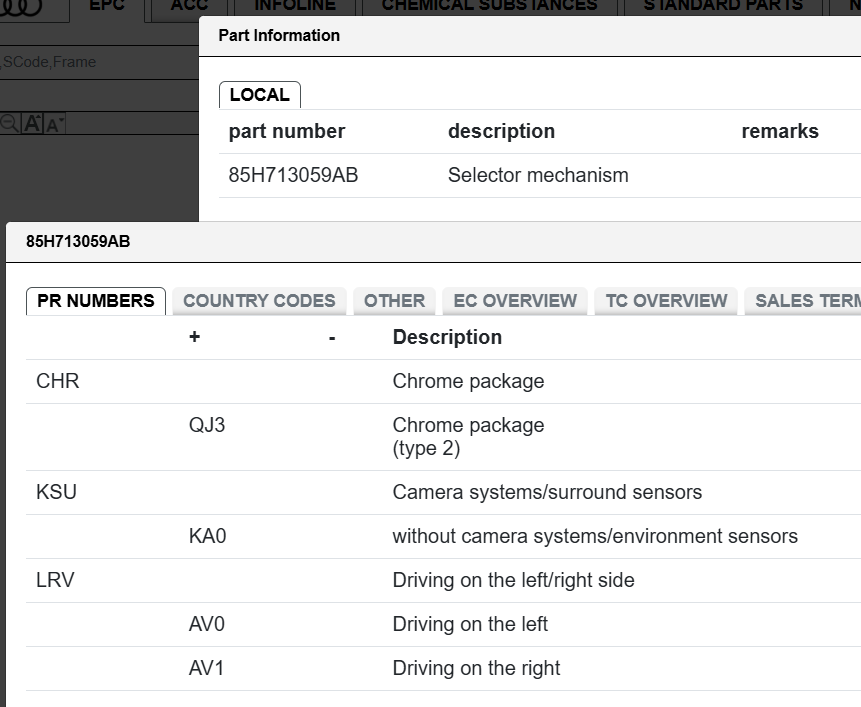861x707 pixels.
Task: Switch to the COUNTRY CODES tab
Action: [x=259, y=301]
